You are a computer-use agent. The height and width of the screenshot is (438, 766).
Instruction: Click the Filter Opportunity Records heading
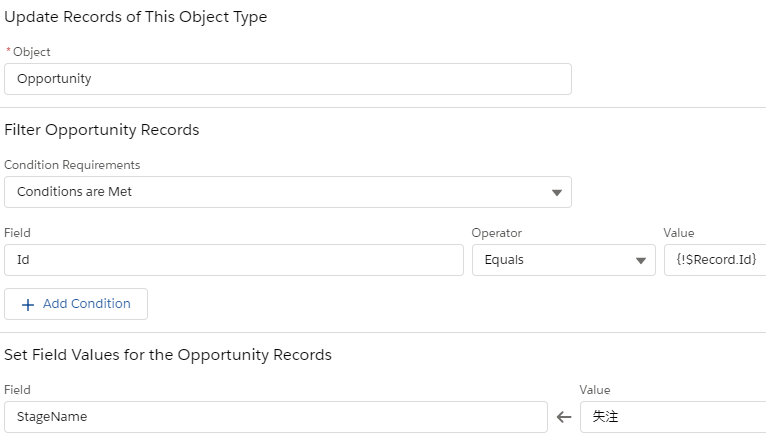(101, 130)
